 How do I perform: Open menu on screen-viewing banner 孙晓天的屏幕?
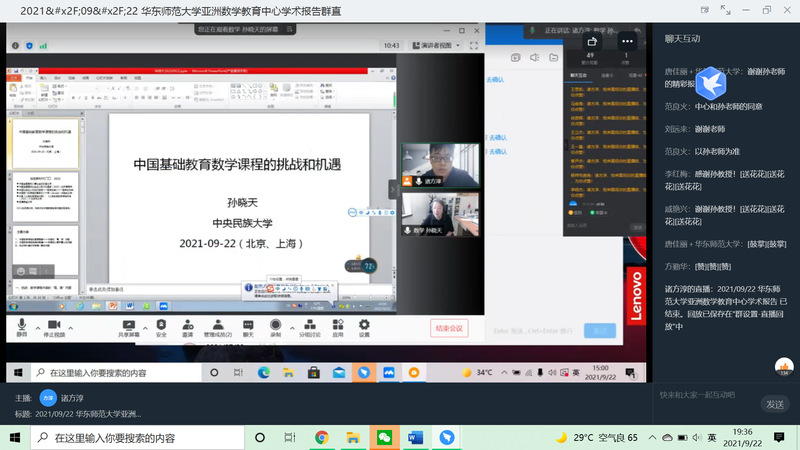(x=289, y=29)
